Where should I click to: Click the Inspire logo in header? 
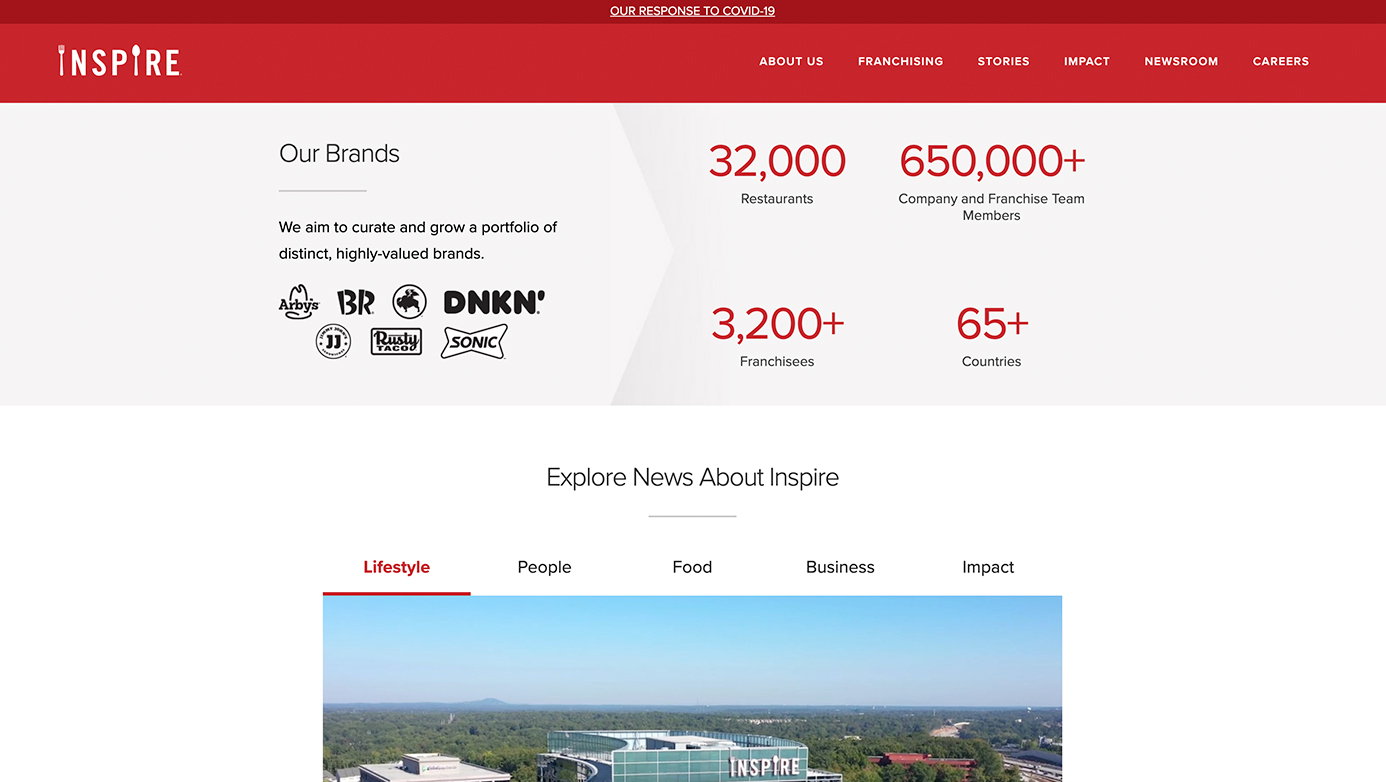pos(120,61)
